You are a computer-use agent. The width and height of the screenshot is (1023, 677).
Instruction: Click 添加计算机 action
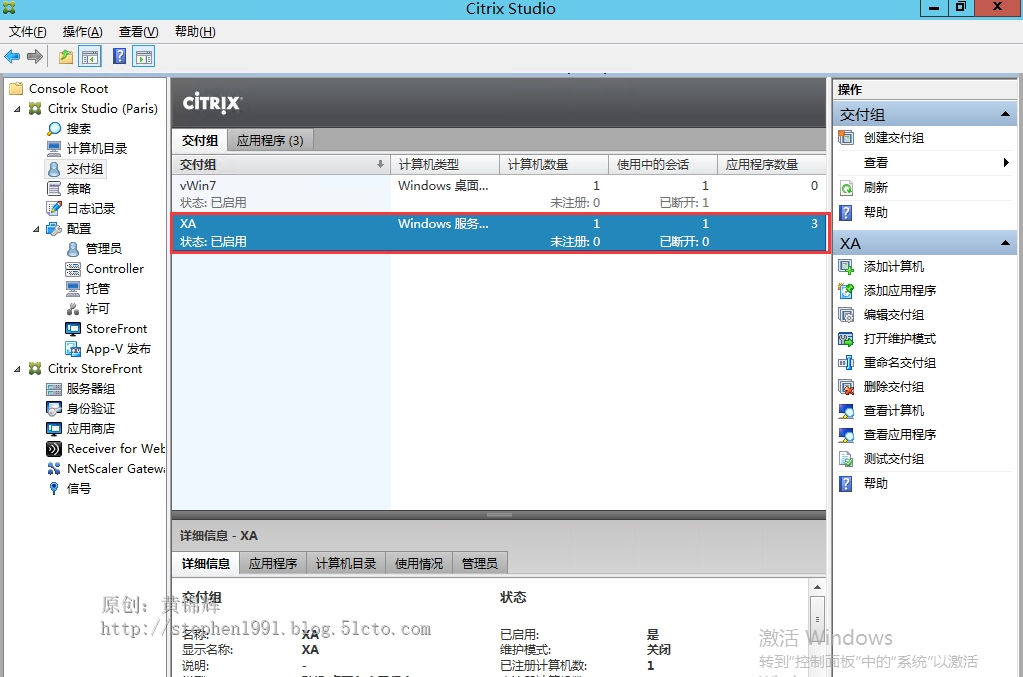tap(893, 267)
